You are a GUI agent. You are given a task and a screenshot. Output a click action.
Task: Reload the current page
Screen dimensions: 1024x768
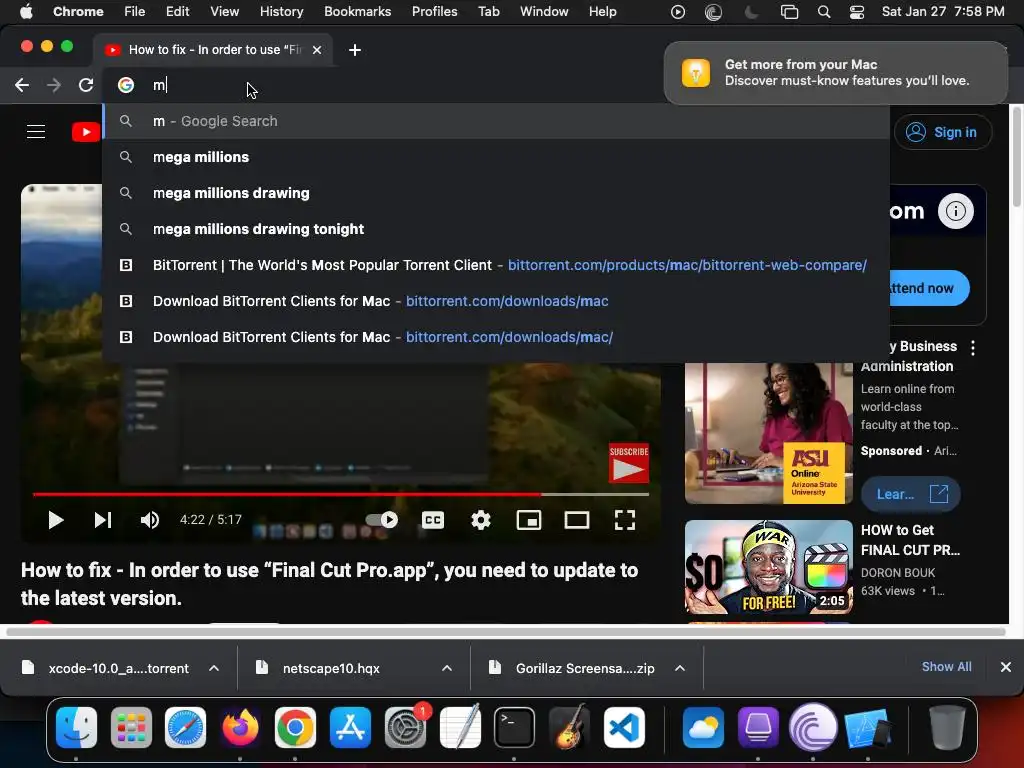click(x=86, y=85)
